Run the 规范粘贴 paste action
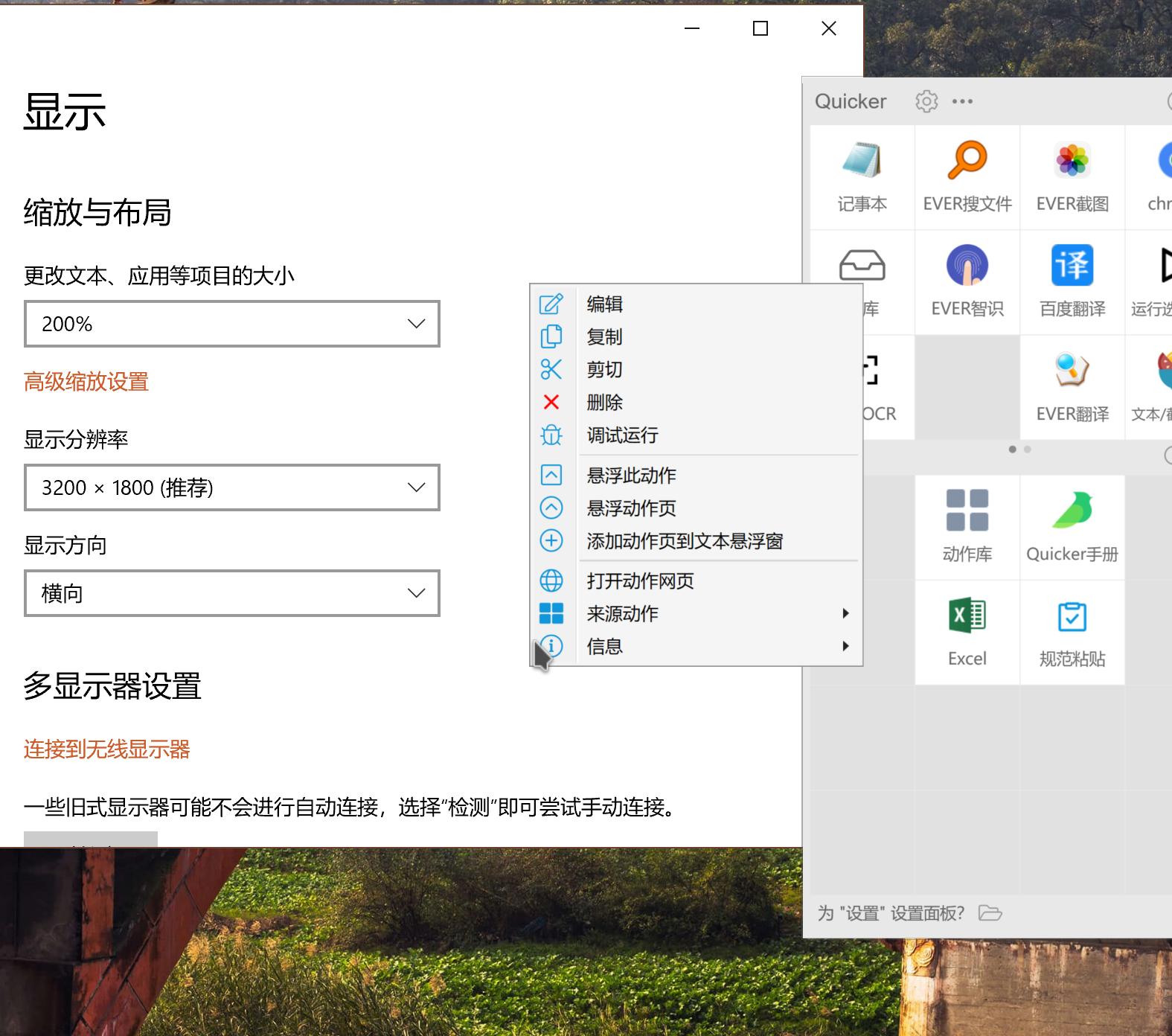1172x1036 pixels. coord(1072,633)
